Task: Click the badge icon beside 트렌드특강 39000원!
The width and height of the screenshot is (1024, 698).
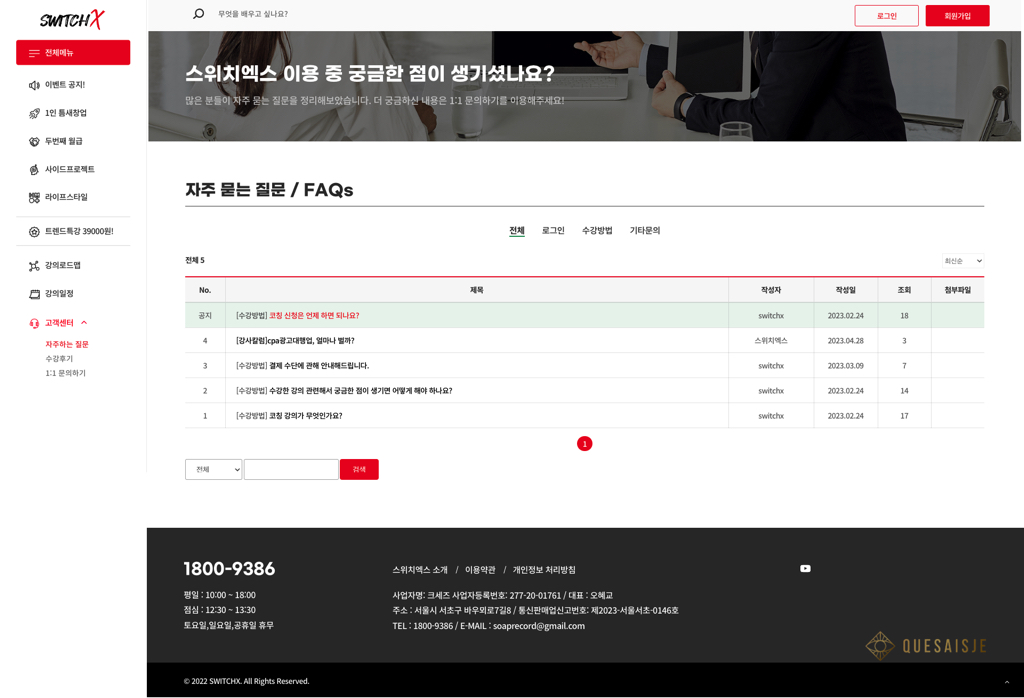Action: (34, 232)
